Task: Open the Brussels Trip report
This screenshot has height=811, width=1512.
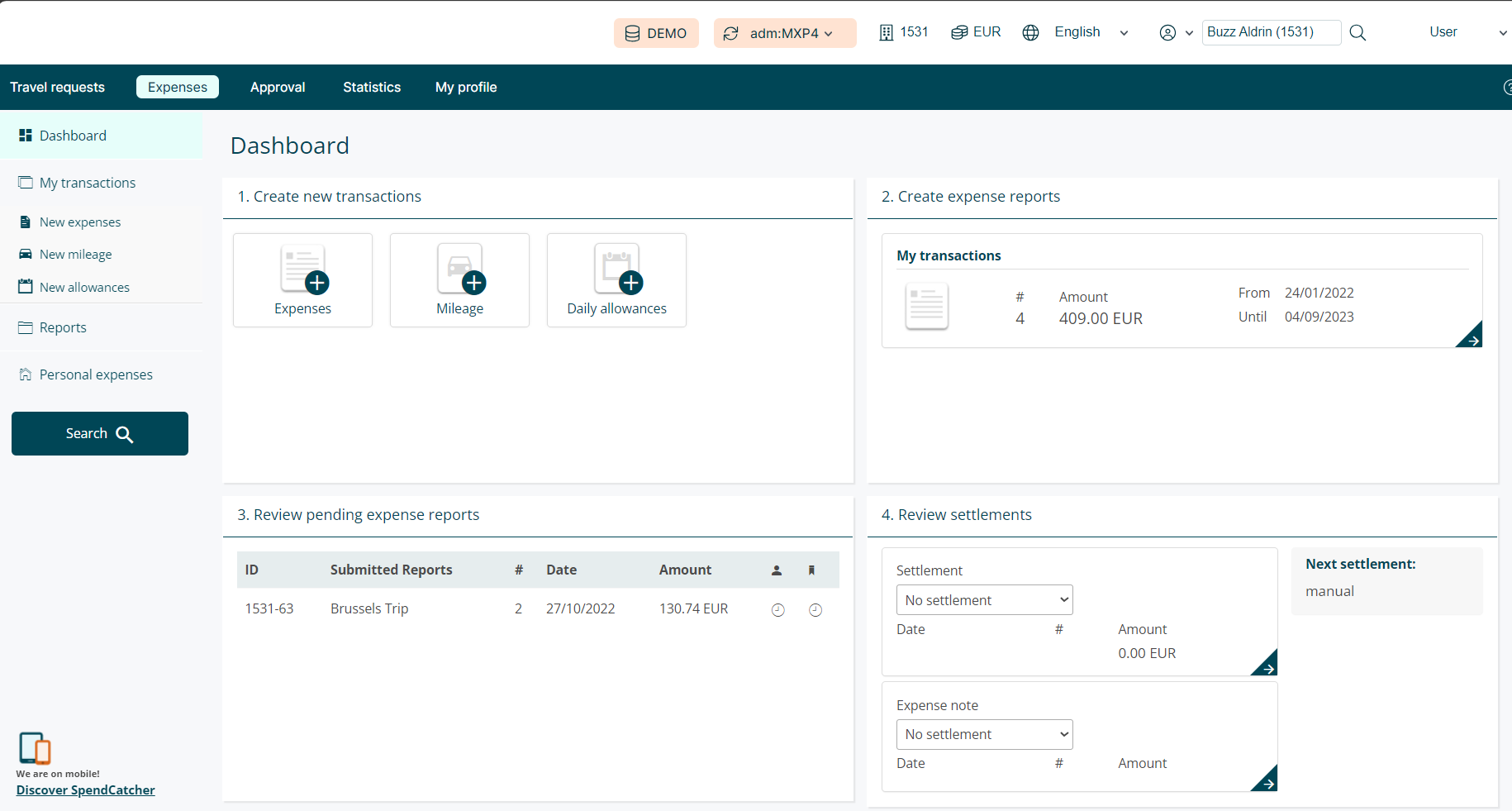Action: [369, 609]
